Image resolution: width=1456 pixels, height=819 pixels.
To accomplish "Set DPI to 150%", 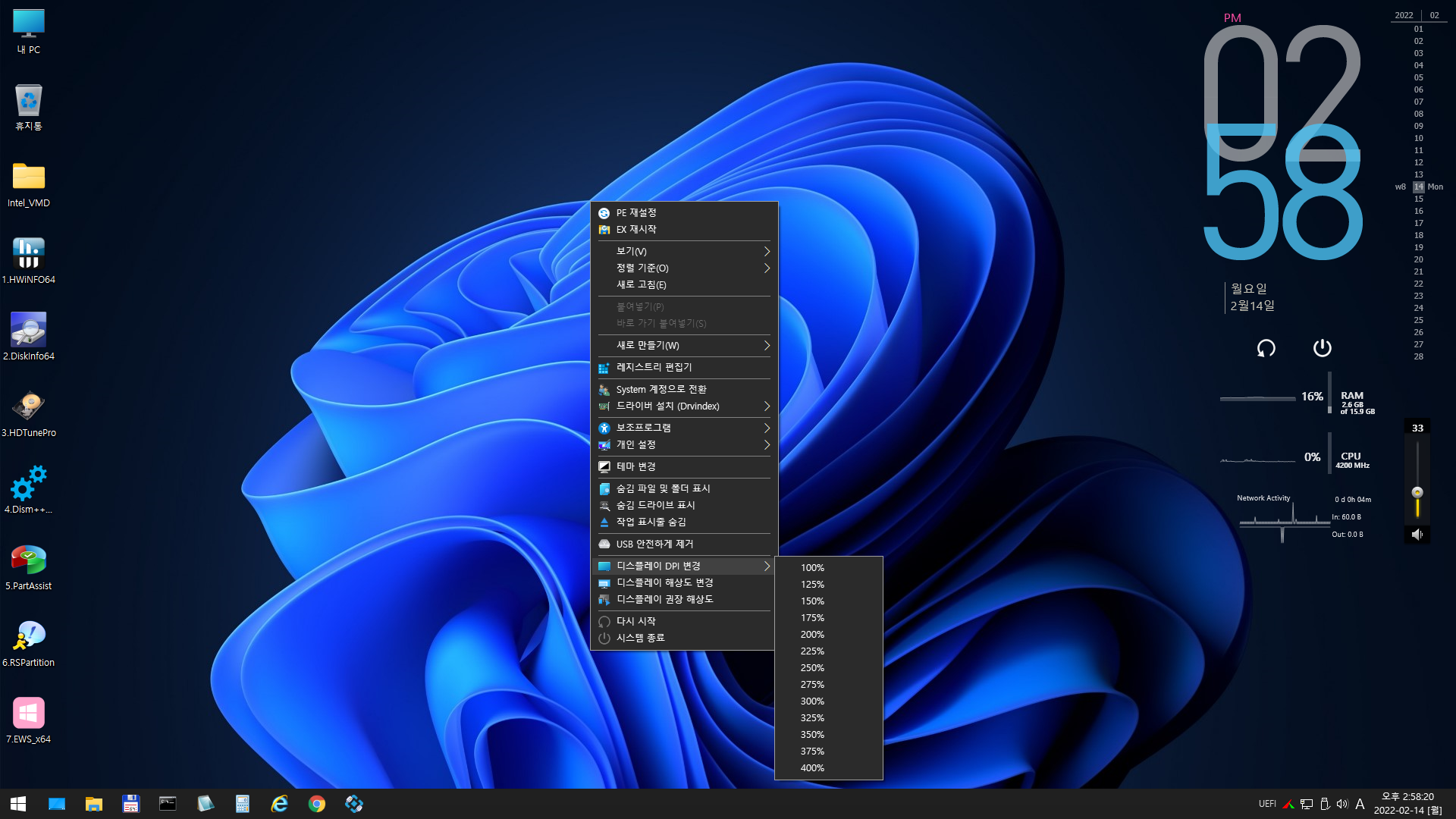I will point(828,601).
